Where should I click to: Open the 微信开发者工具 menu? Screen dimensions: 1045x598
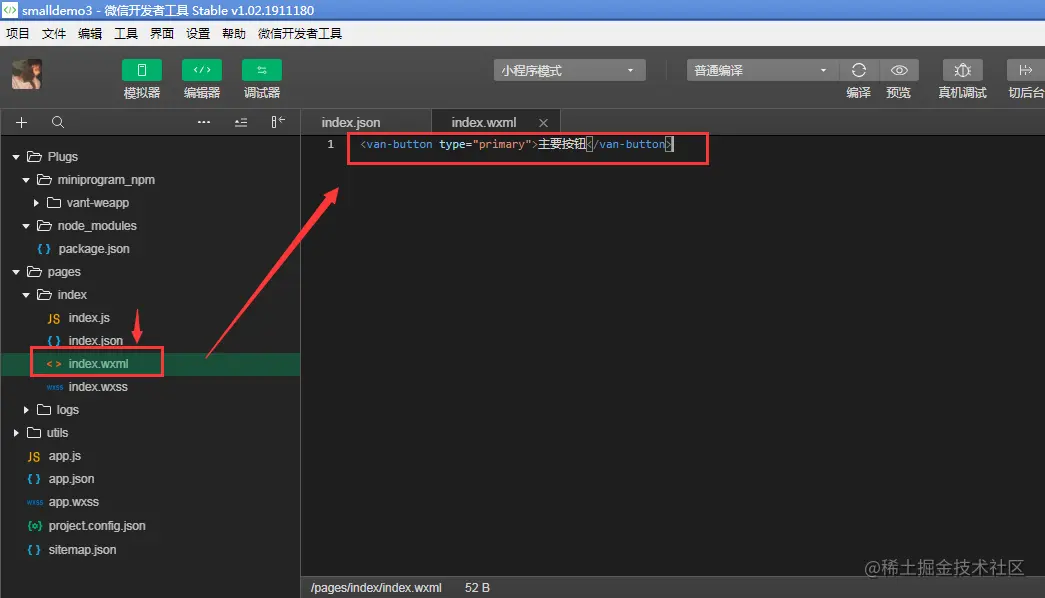300,33
